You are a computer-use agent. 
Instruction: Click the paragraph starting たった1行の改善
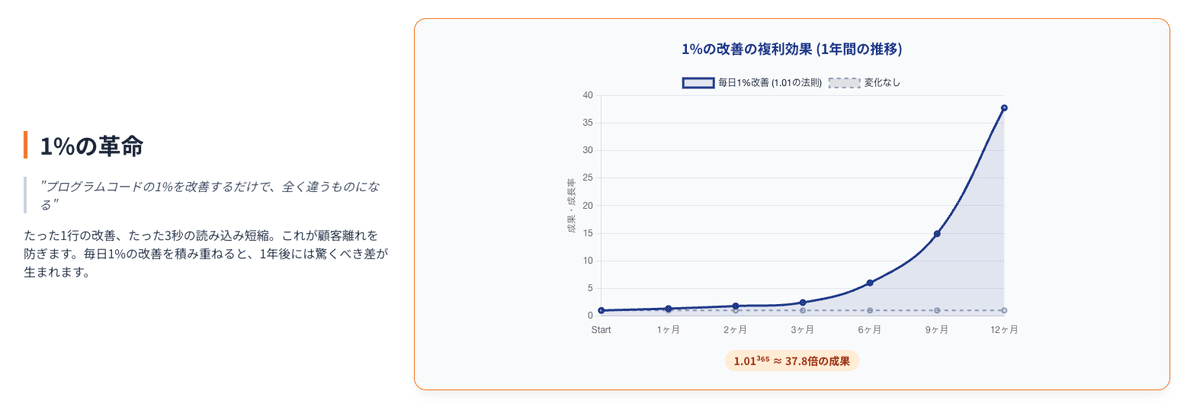pyautogui.click(x=205, y=253)
